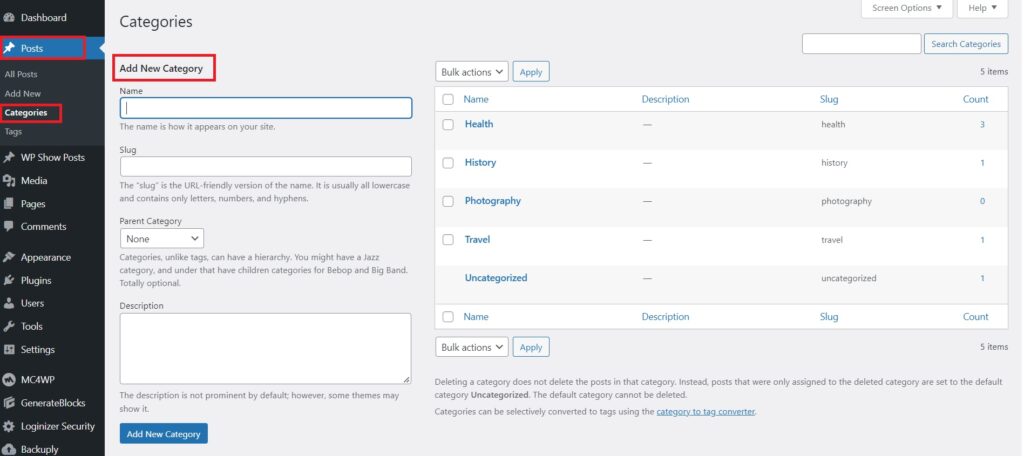This screenshot has height=456, width=1024.
Task: Open the Uncategorized category link
Action: (x=496, y=278)
